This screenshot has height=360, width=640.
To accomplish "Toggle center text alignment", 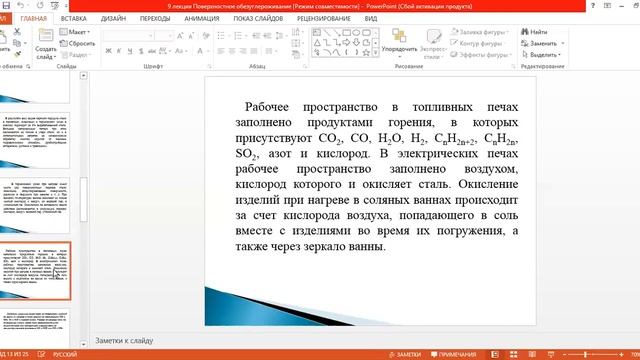I will [x=232, y=51].
